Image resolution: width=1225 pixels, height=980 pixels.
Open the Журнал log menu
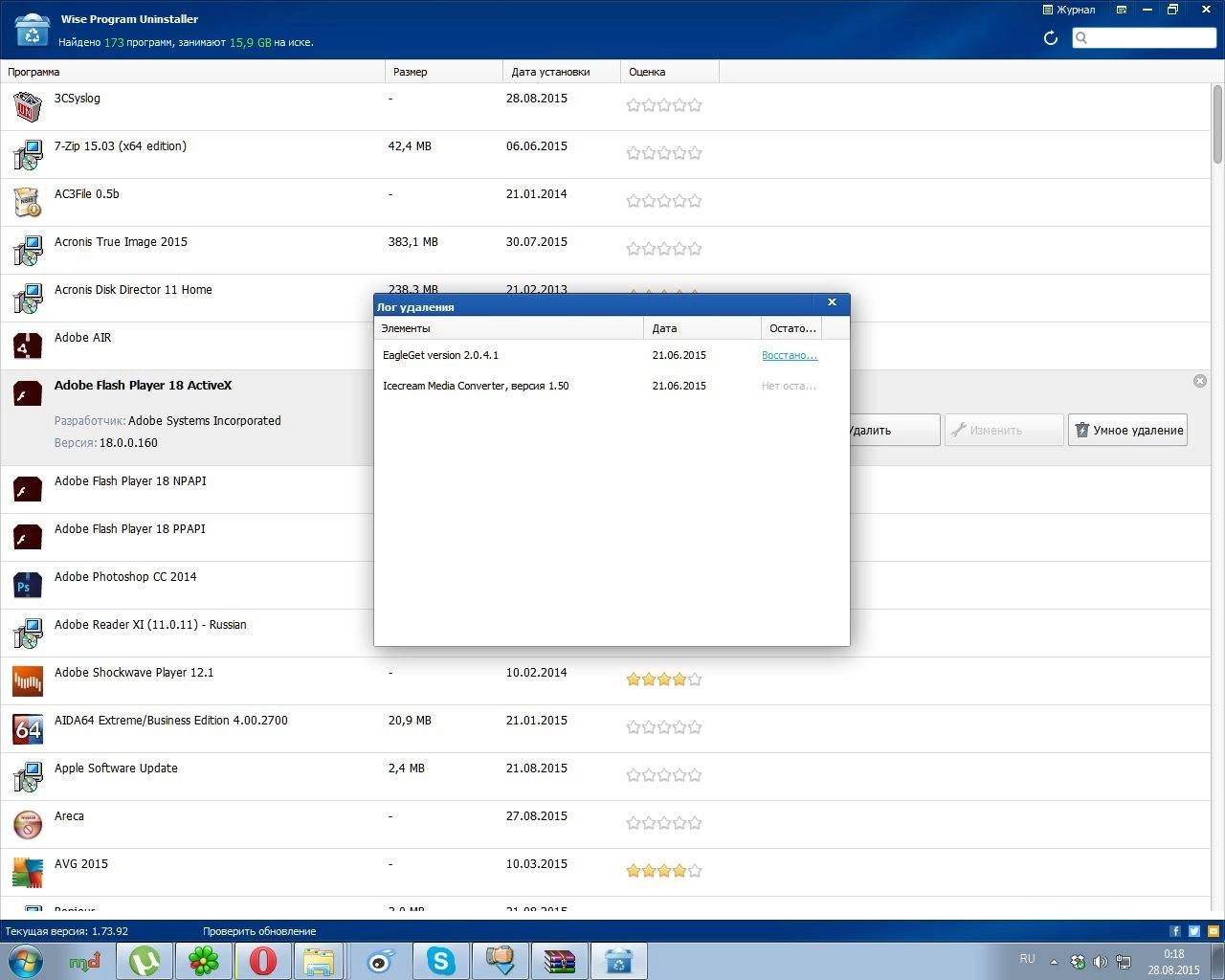pos(1068,10)
